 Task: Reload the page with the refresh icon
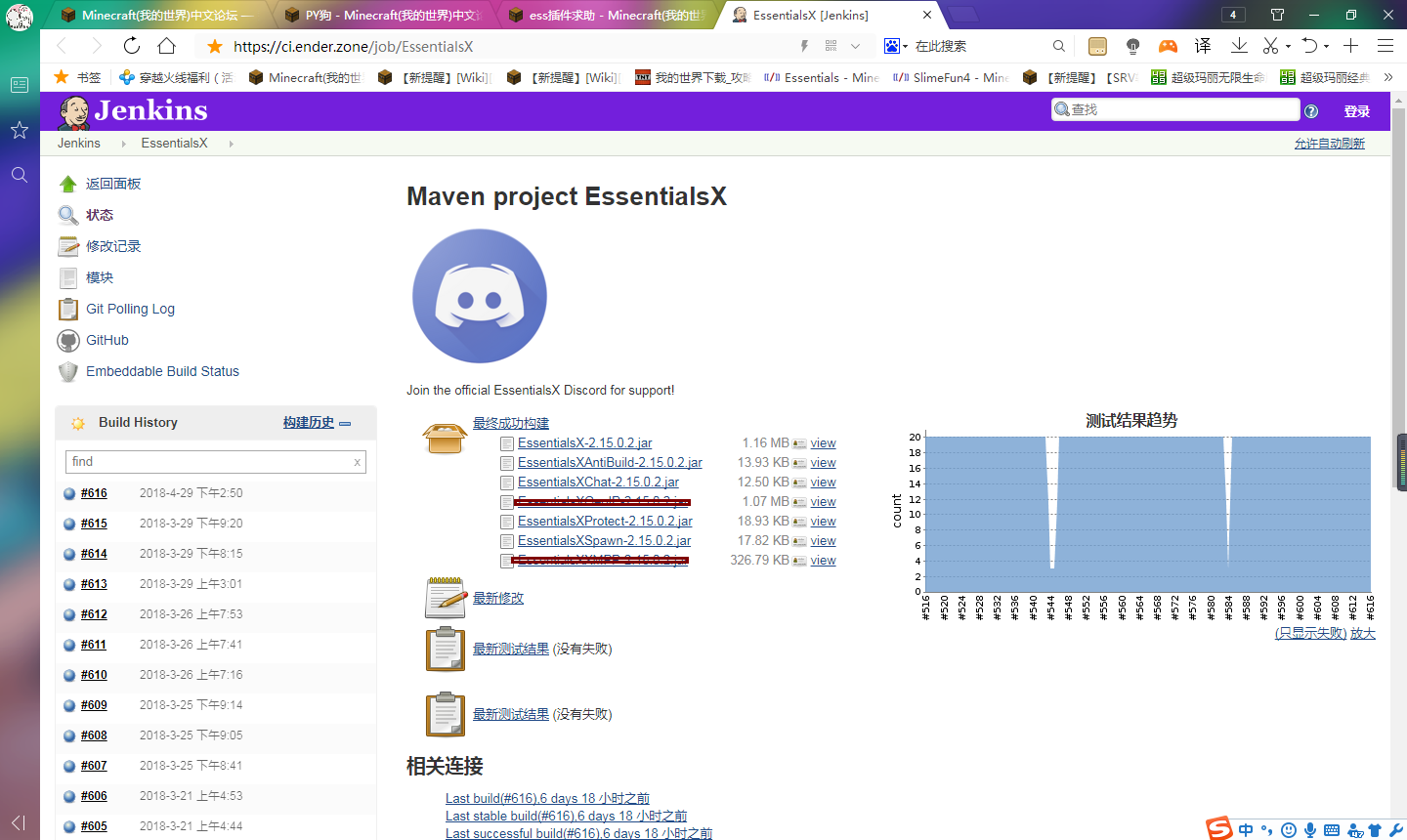[132, 46]
